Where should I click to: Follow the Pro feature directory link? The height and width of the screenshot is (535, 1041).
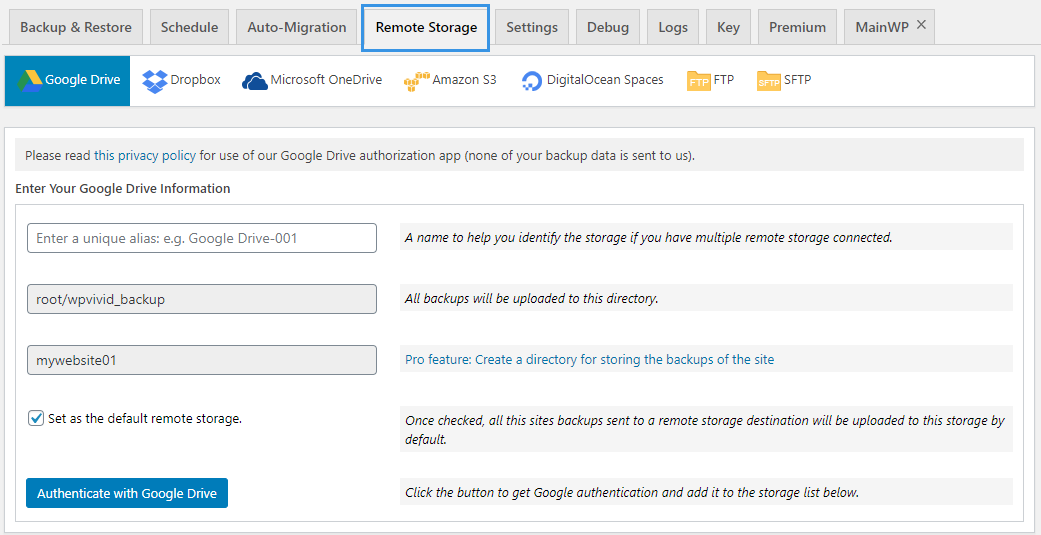pos(590,360)
